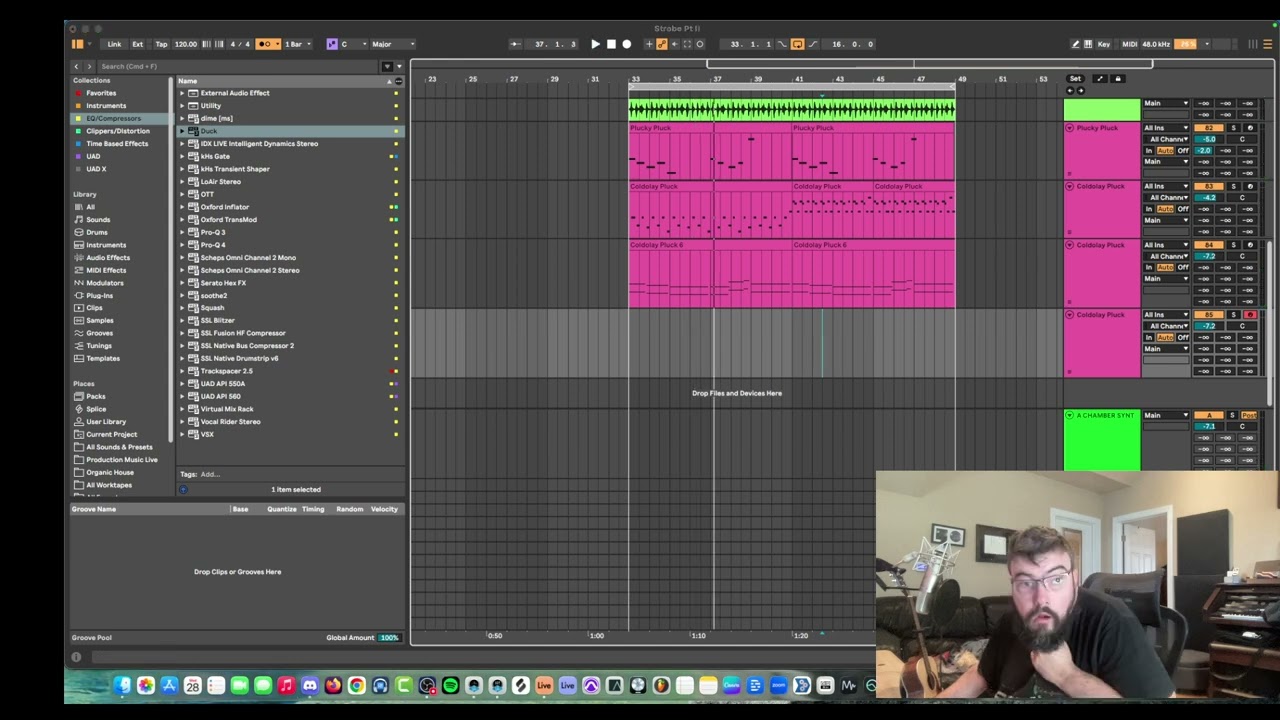The image size is (1280, 720).
Task: Open Plucky Pluck All Ins input dropdown
Action: coord(1166,128)
